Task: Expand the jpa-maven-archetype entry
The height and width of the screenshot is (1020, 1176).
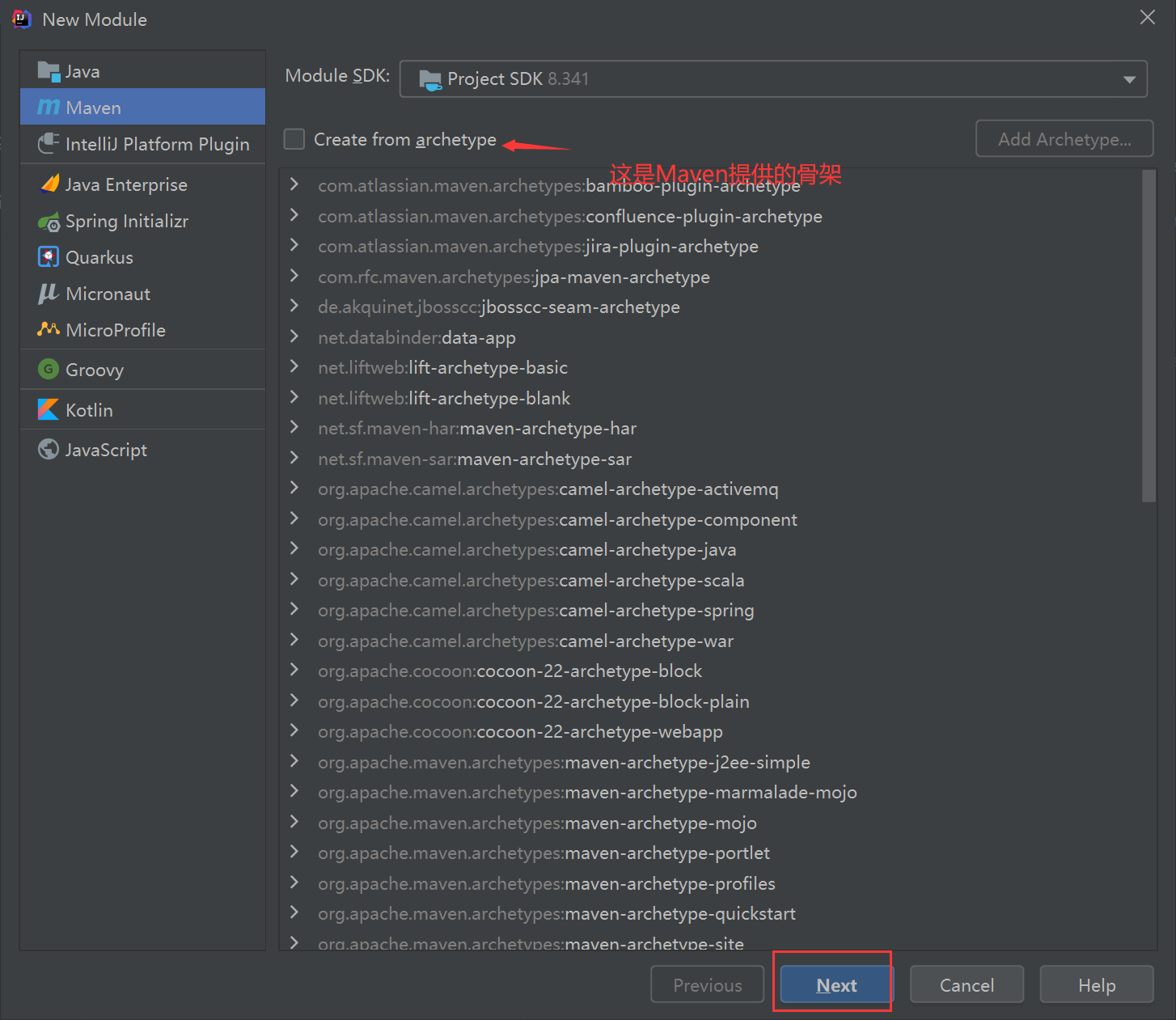Action: (x=294, y=276)
